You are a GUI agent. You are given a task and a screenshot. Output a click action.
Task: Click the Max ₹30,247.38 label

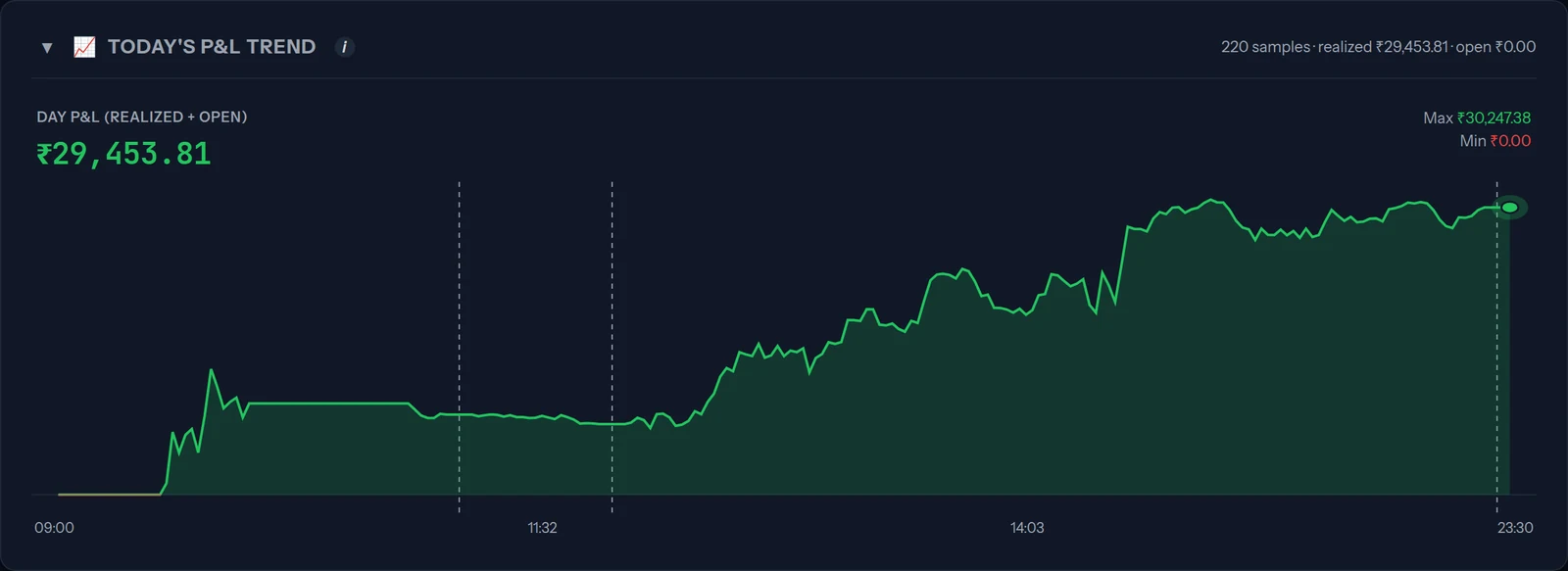(1477, 118)
